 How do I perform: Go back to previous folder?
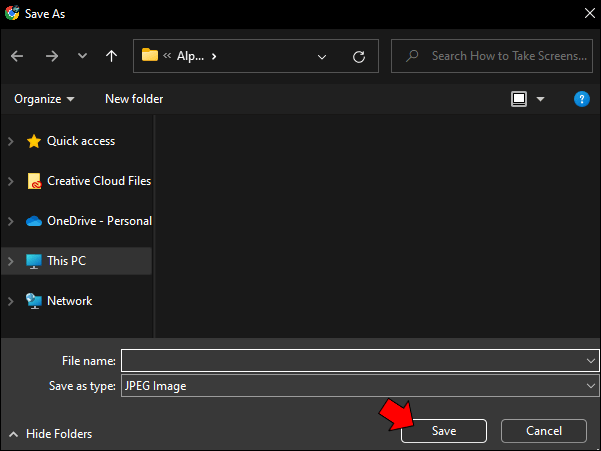(x=17, y=56)
